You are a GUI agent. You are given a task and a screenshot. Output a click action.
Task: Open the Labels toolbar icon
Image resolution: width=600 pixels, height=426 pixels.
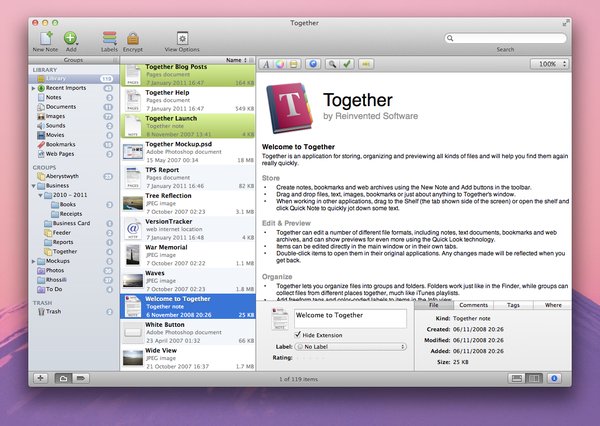[x=109, y=41]
